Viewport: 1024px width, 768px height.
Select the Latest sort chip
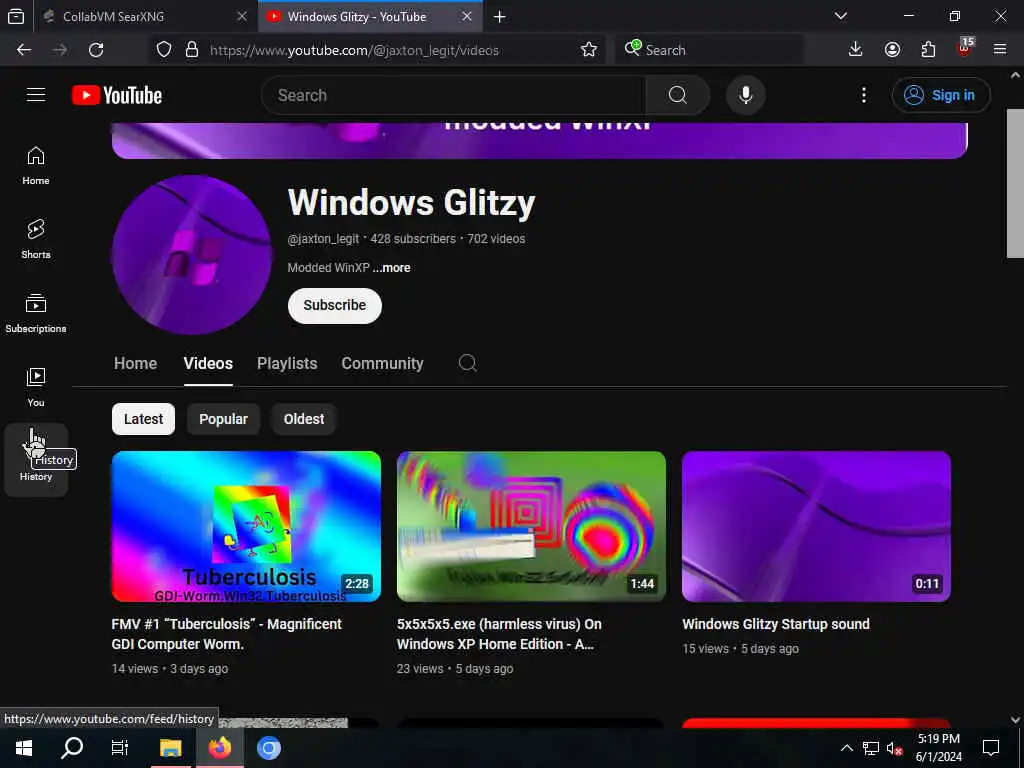pos(143,419)
